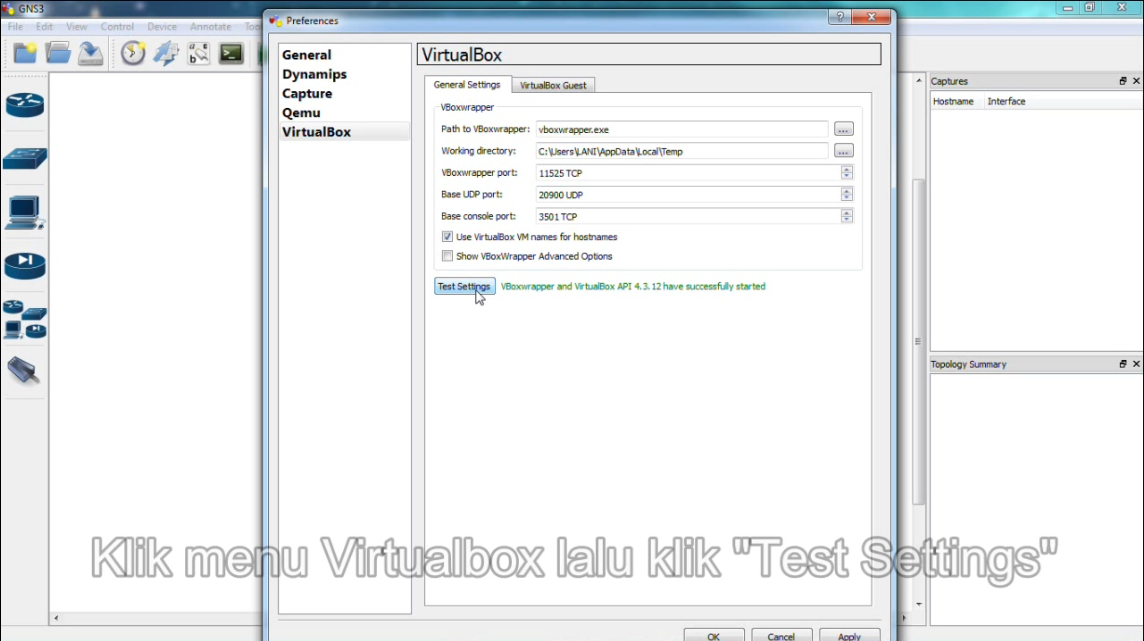This screenshot has height=641, width=1144.
Task: Open the Edit menu
Action: pyautogui.click(x=45, y=26)
